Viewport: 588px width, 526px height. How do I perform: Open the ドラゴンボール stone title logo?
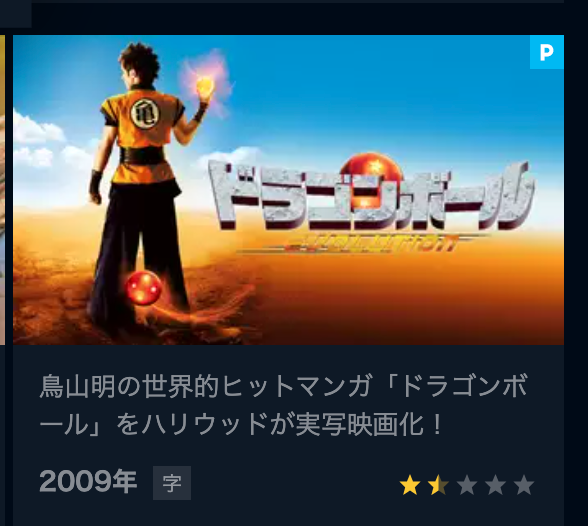coord(371,195)
